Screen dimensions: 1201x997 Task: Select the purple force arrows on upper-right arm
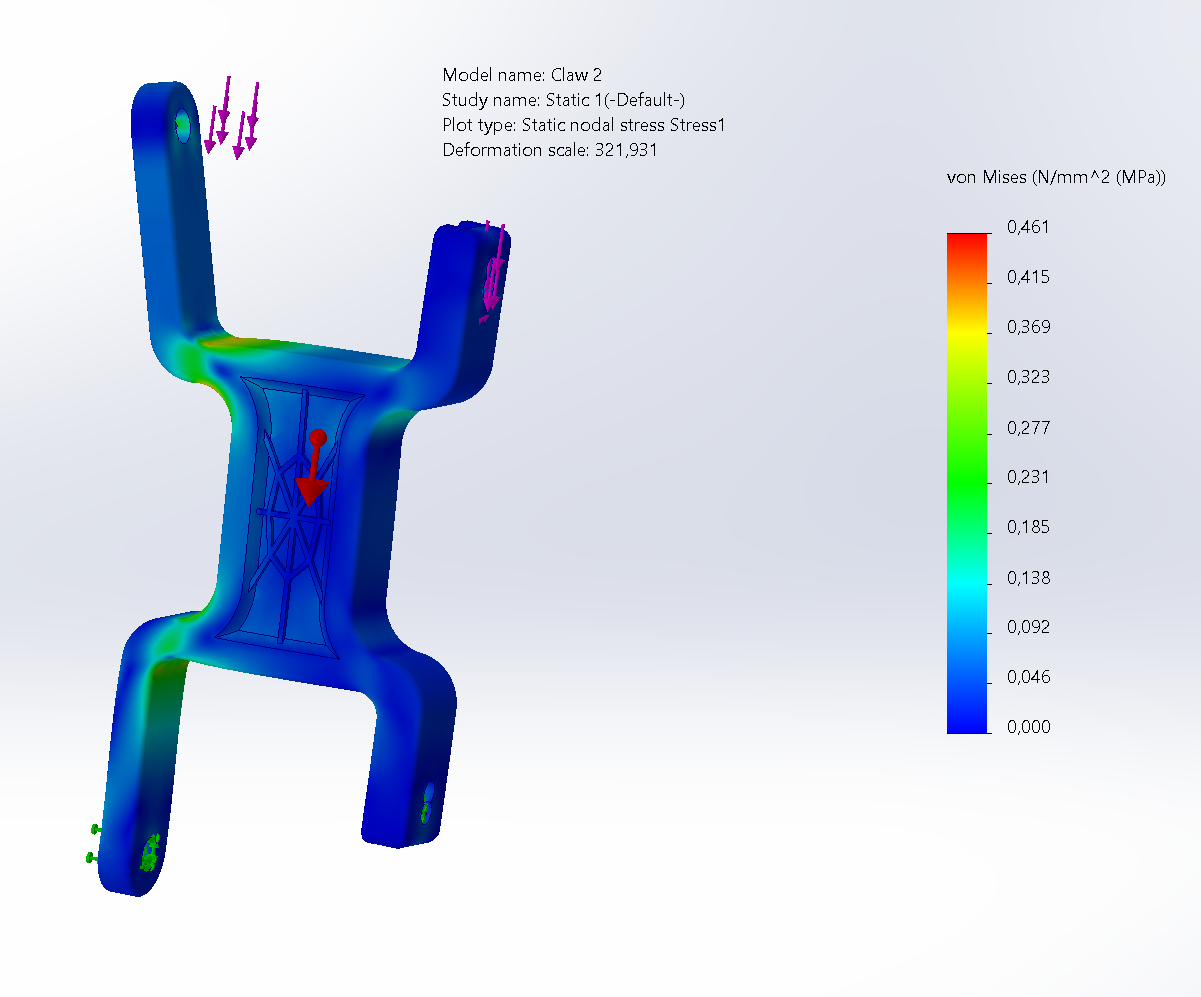492,271
